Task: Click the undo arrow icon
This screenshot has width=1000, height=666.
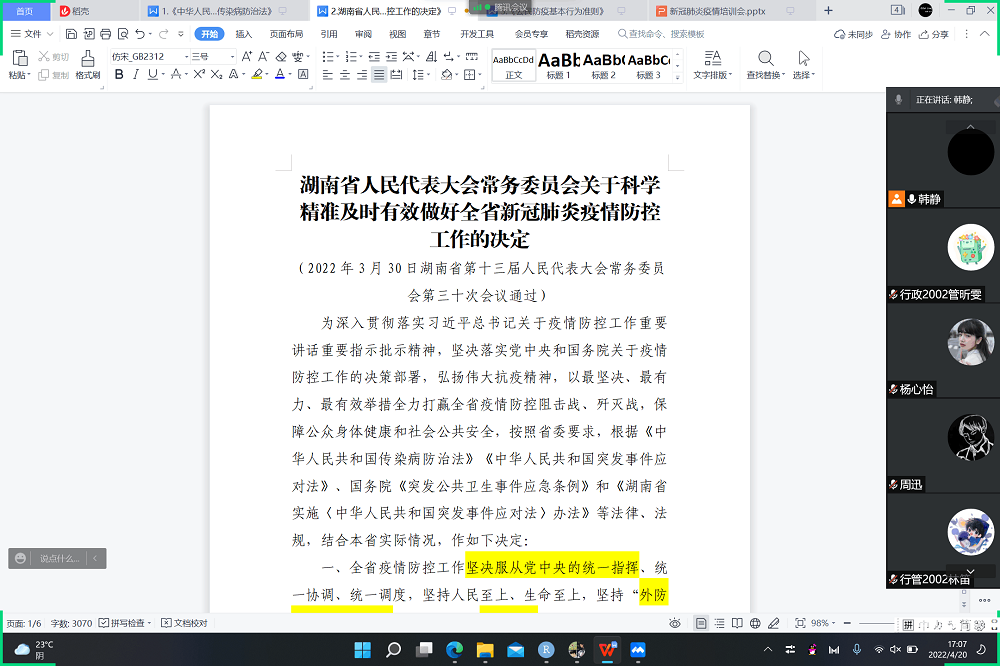Action: point(140,34)
